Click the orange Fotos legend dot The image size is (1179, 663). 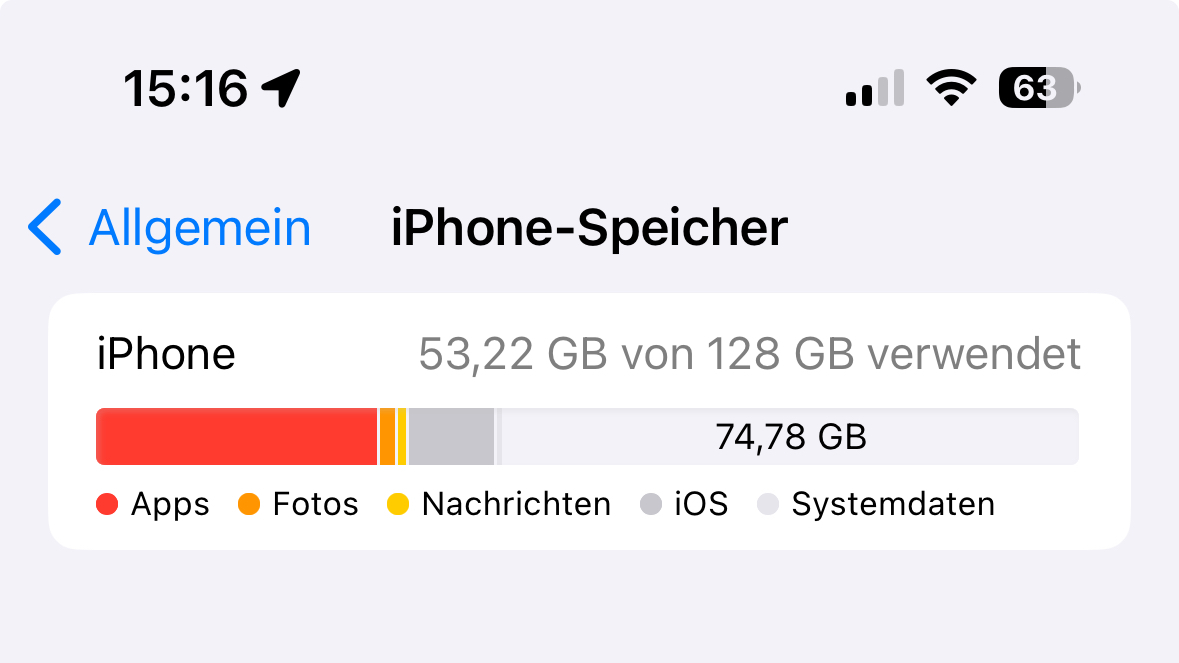coord(249,504)
